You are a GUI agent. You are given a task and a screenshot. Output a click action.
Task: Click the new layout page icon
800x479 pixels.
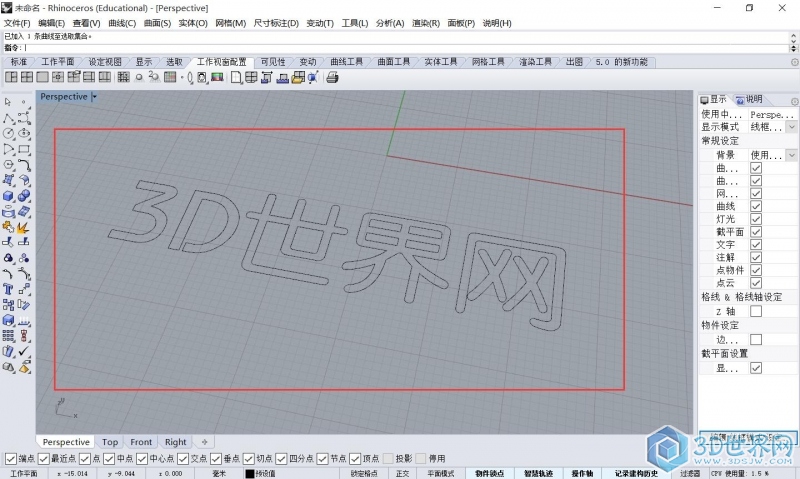(236, 78)
